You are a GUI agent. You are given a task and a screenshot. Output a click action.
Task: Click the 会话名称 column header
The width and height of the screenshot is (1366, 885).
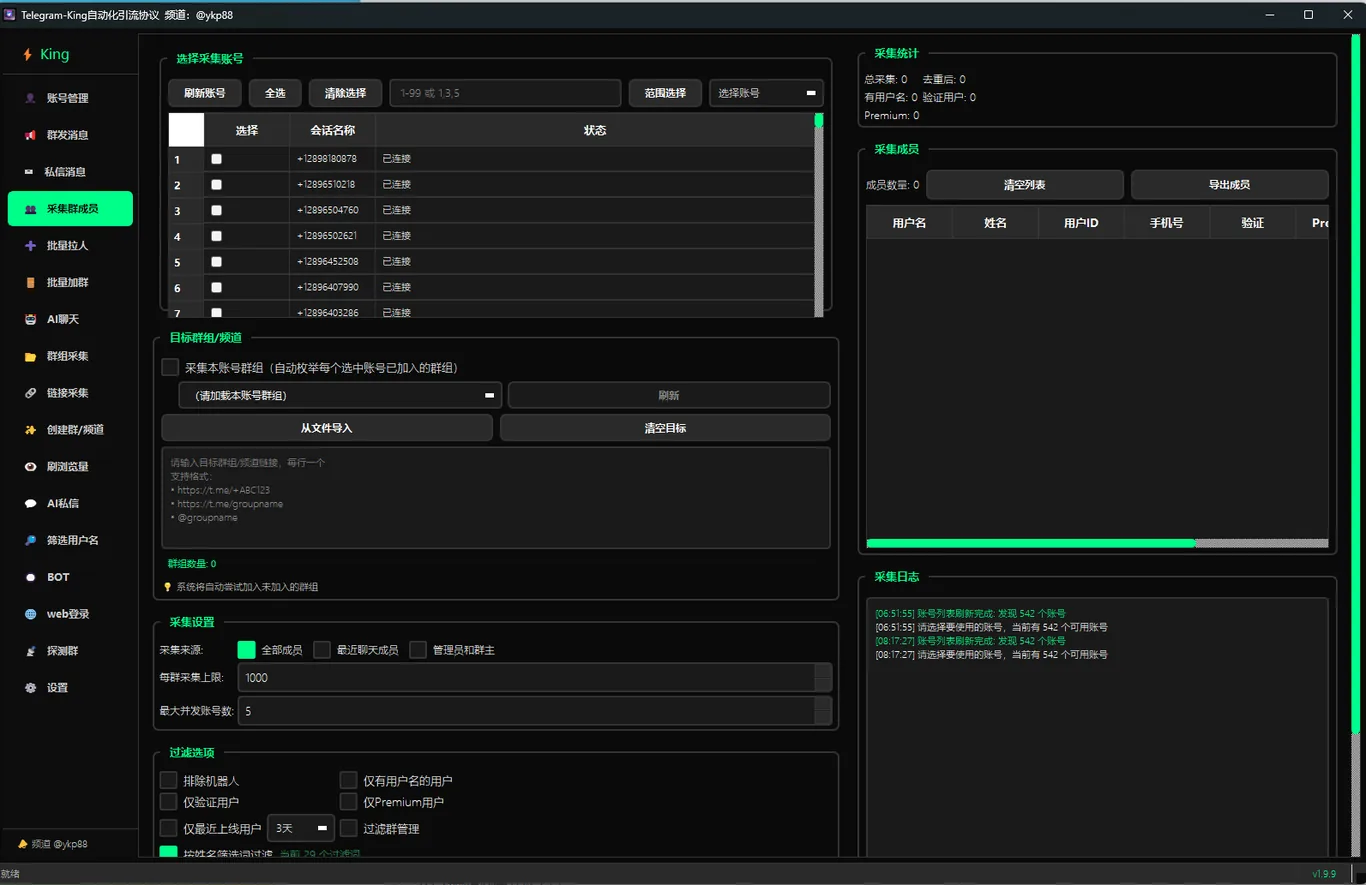332,130
